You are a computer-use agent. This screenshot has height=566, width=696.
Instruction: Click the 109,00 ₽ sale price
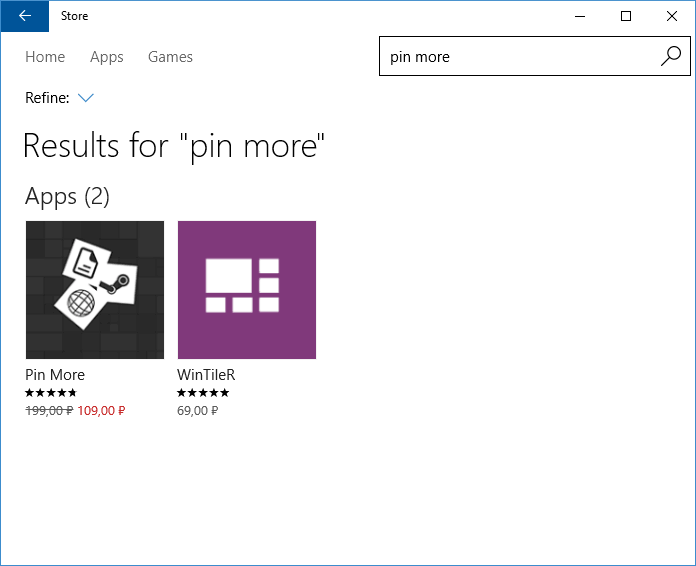[101, 411]
